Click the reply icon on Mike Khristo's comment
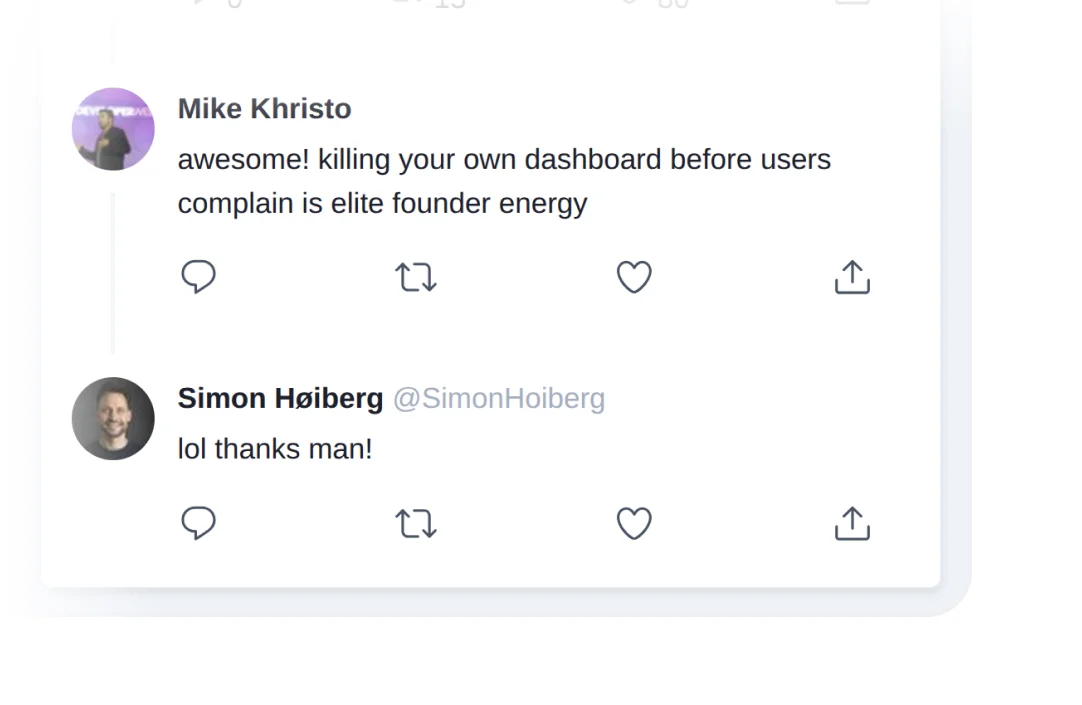1082x705 pixels. click(x=198, y=277)
